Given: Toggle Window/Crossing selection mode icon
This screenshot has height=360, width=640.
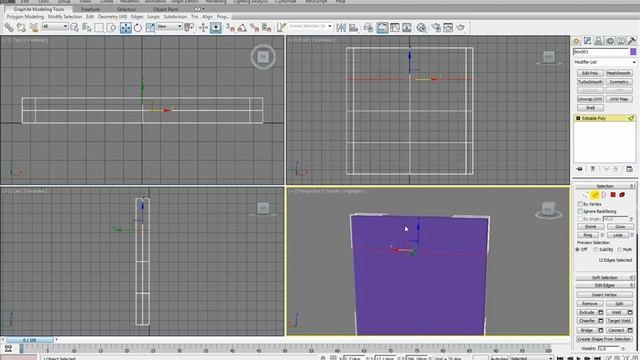Looking at the screenshot, I should point(111,27).
